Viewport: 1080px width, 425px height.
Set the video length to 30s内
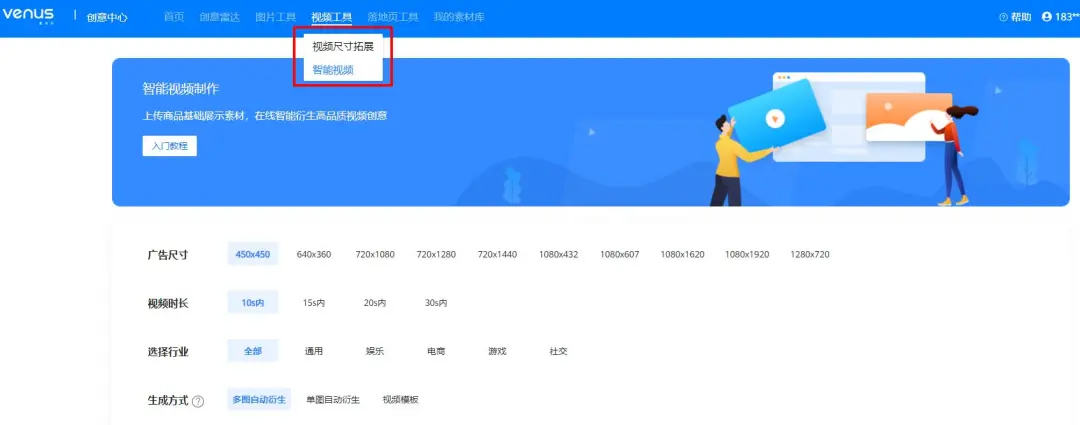436,302
